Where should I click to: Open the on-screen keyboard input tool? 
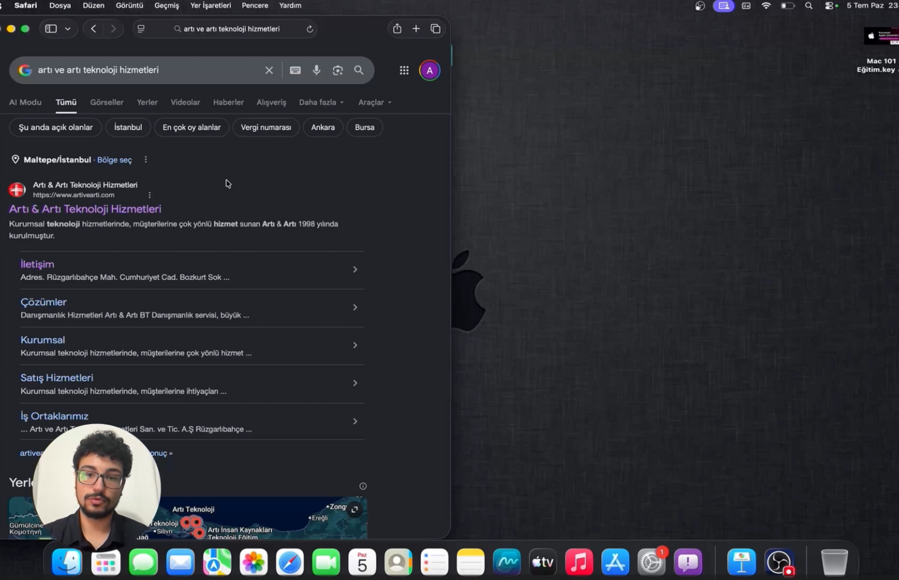295,70
